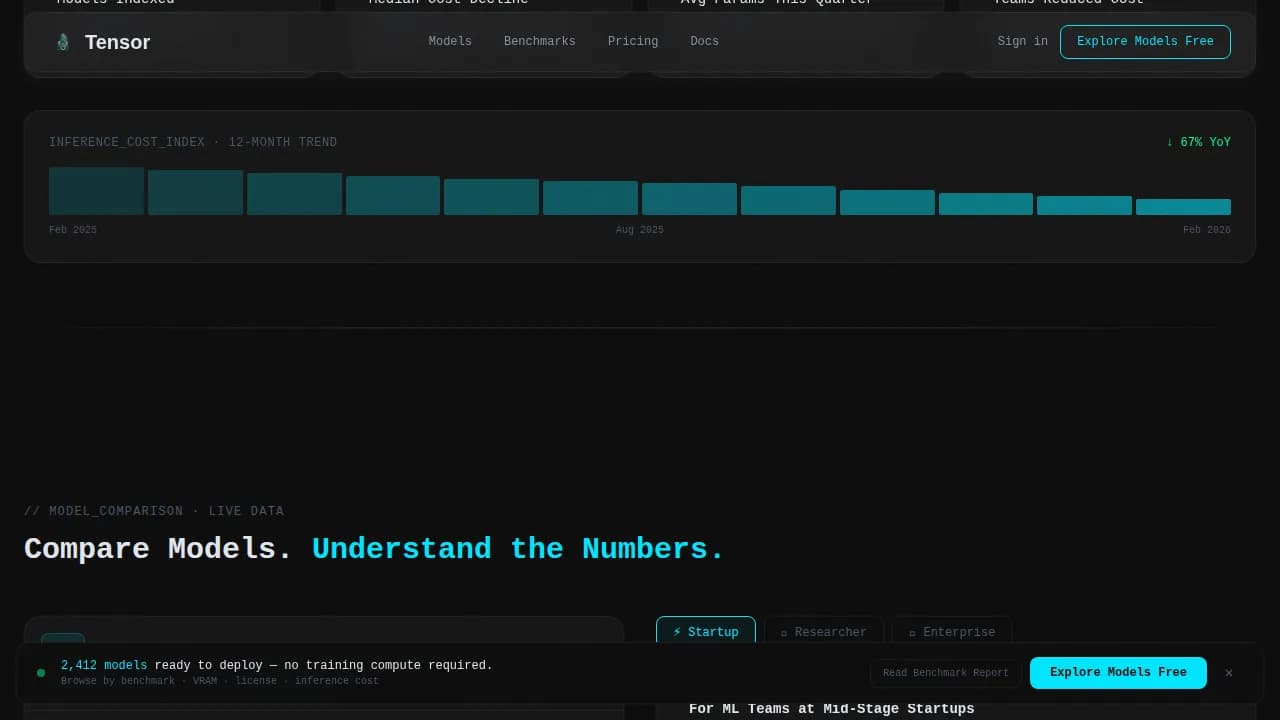Click the Tensor logo icon
1280x720 pixels.
coord(63,42)
